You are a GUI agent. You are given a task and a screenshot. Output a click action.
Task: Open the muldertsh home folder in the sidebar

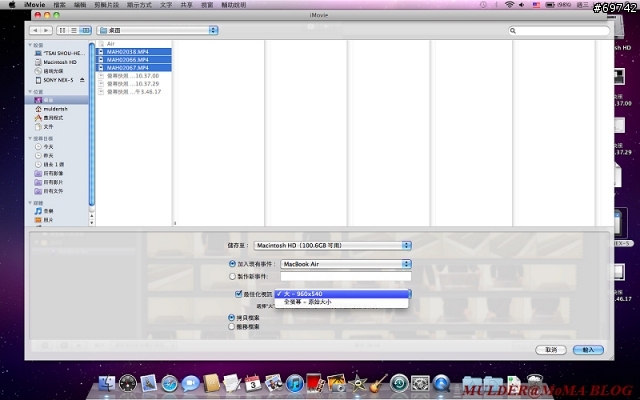(x=51, y=109)
